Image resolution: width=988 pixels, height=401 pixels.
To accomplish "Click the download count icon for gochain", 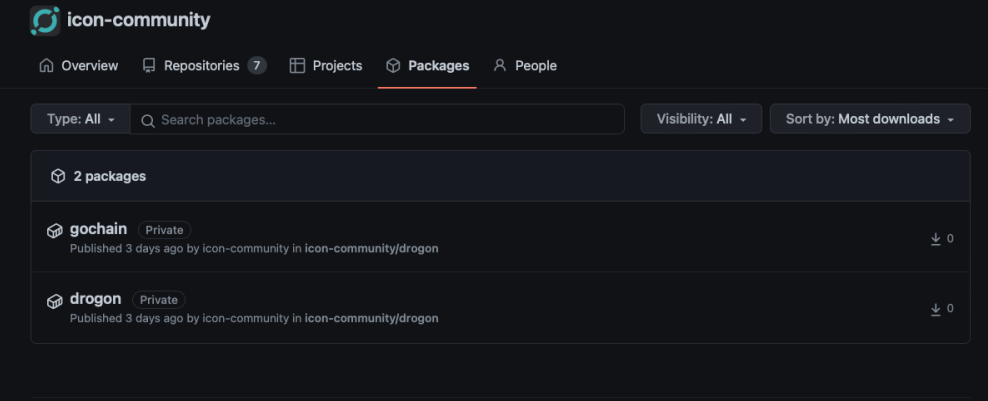I will click(936, 239).
